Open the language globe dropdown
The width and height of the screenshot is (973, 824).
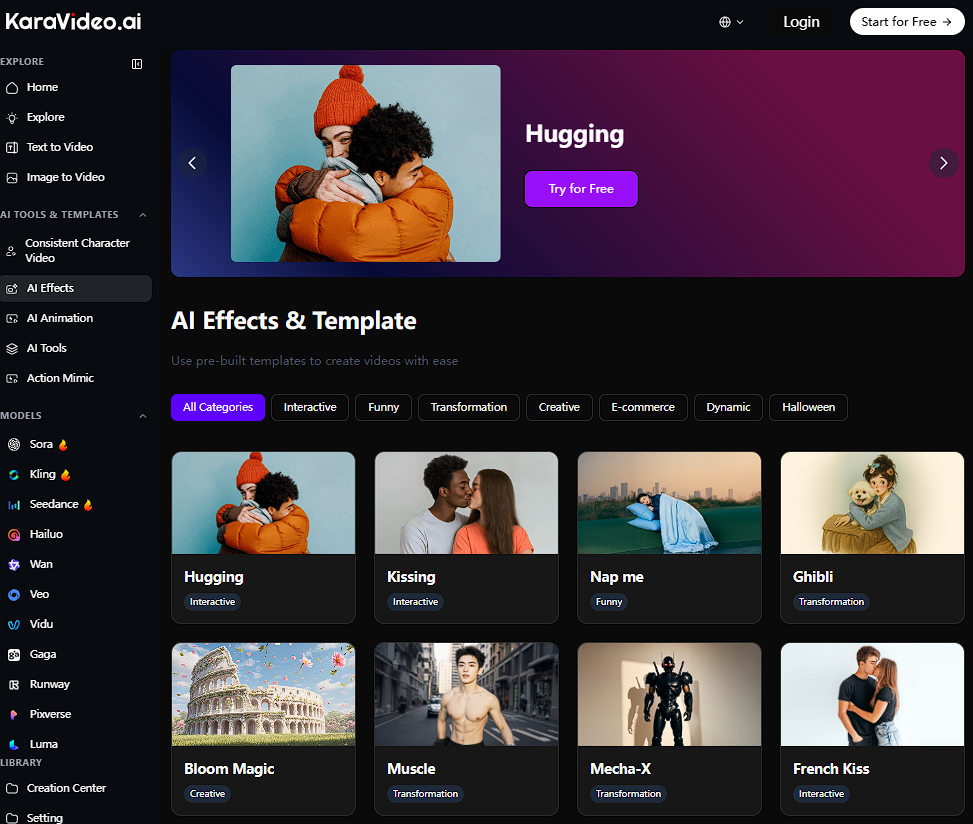tap(731, 22)
